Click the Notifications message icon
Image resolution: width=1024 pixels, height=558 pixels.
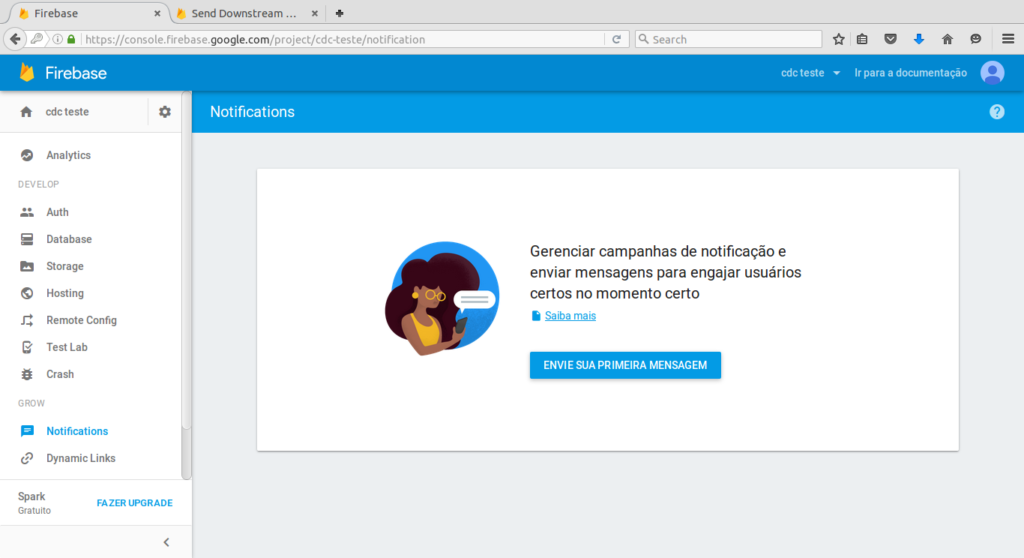click(x=27, y=431)
